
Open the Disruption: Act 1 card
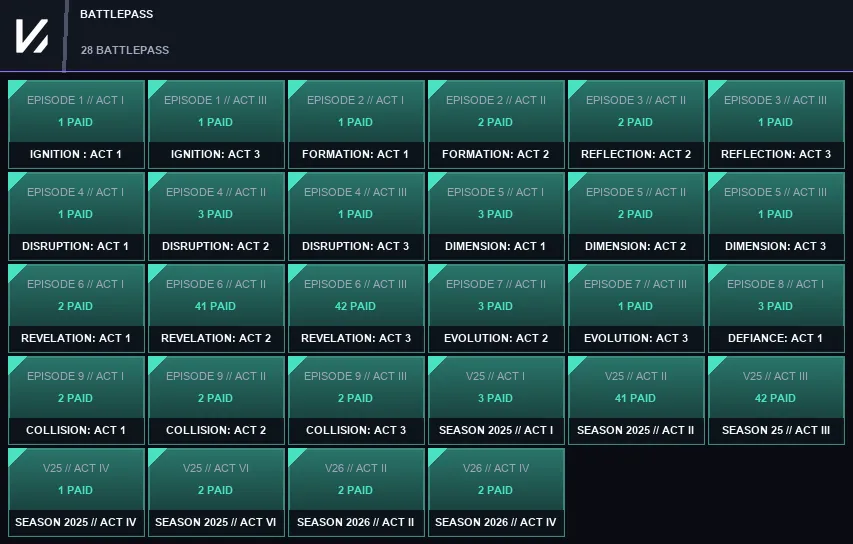(76, 217)
